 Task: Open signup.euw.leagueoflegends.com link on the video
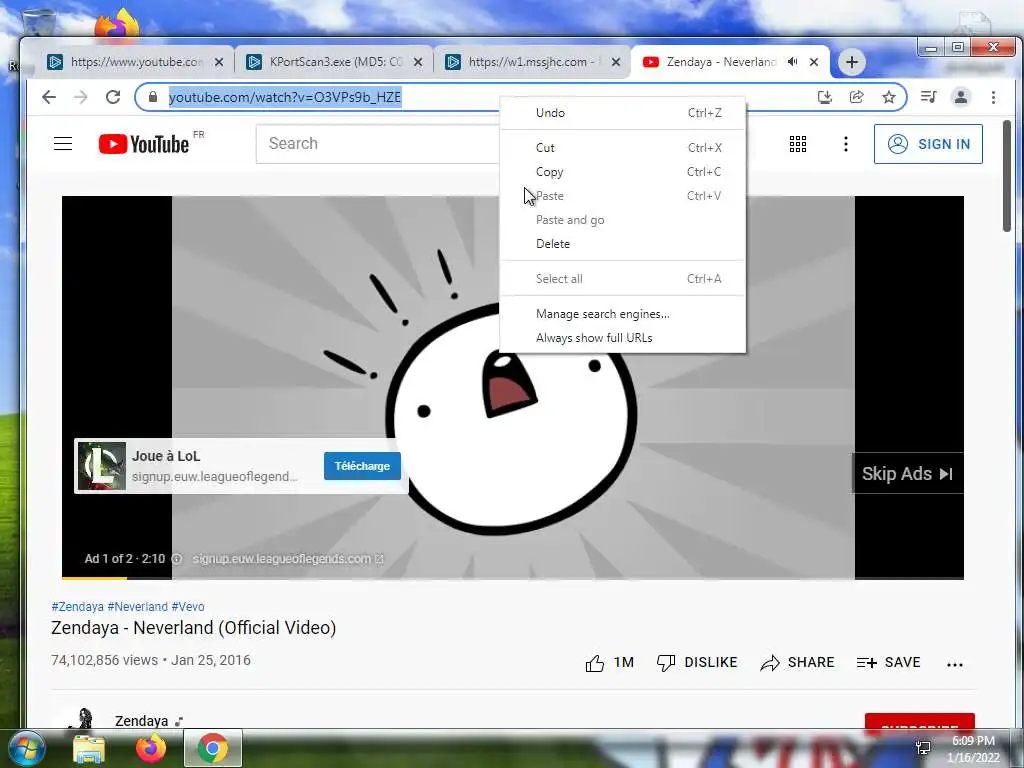click(x=288, y=559)
